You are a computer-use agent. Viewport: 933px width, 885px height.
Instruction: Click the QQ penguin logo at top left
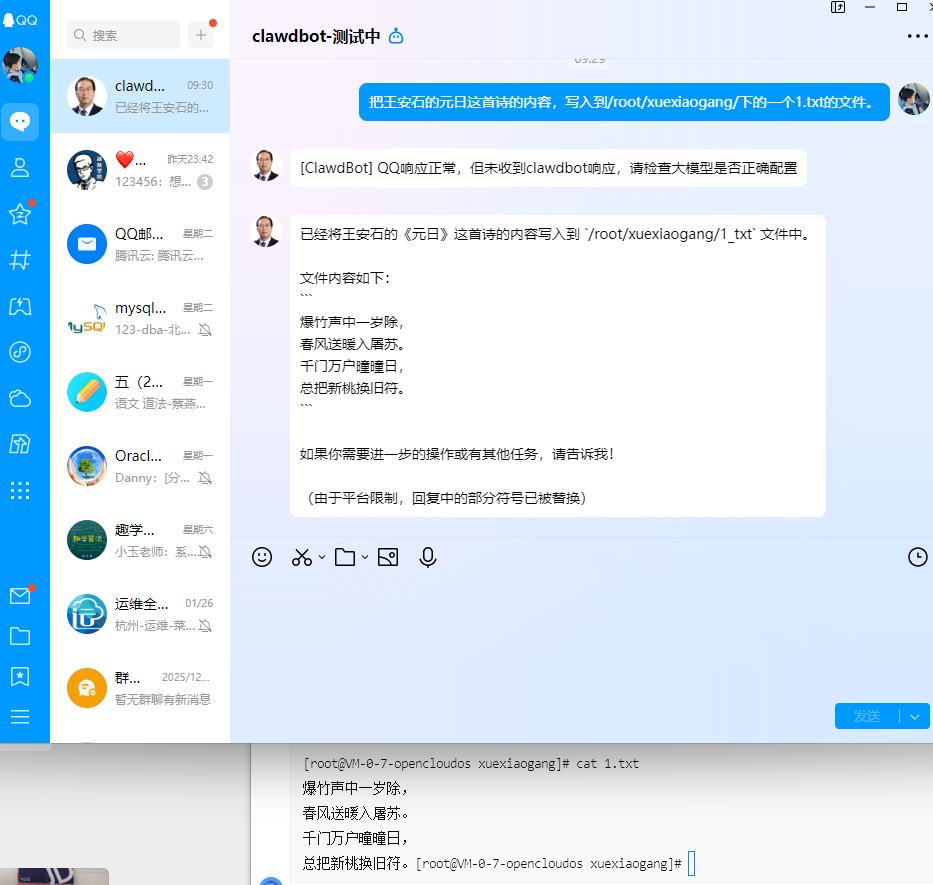(20, 20)
